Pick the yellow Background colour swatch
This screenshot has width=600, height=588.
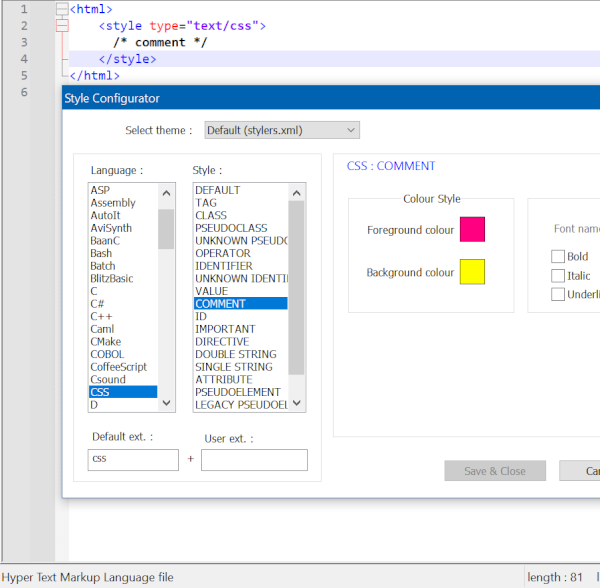(472, 272)
